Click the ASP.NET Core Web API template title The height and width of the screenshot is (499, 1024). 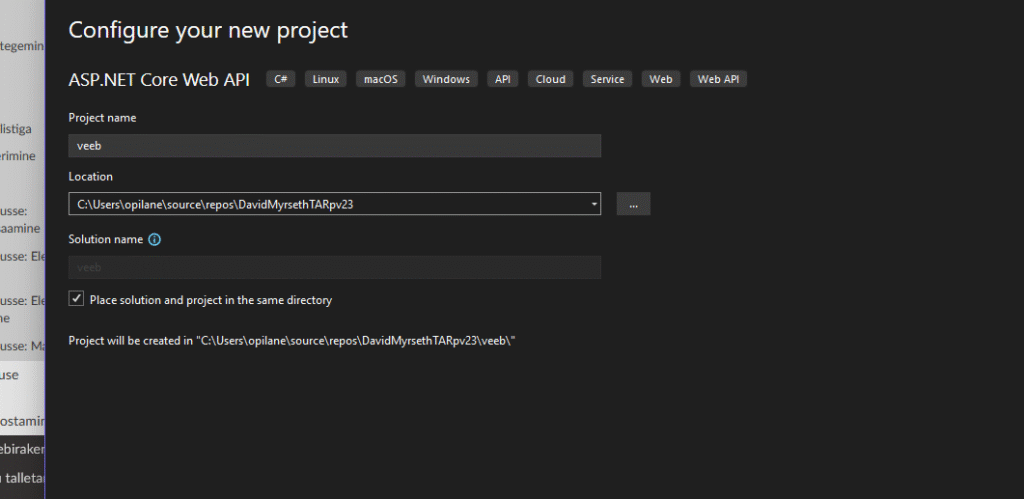click(x=159, y=80)
